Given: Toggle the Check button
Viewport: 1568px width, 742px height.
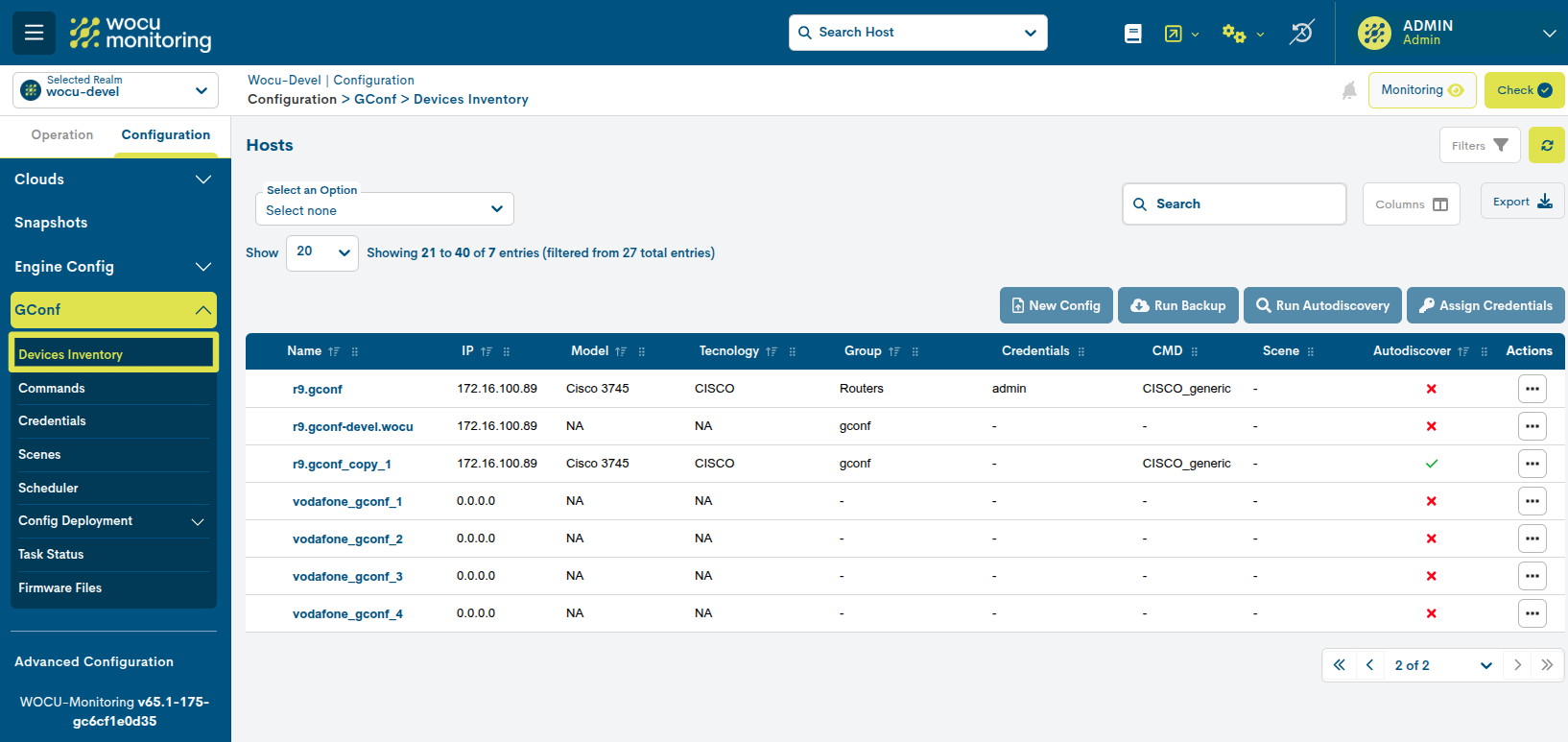Looking at the screenshot, I should (x=1523, y=90).
